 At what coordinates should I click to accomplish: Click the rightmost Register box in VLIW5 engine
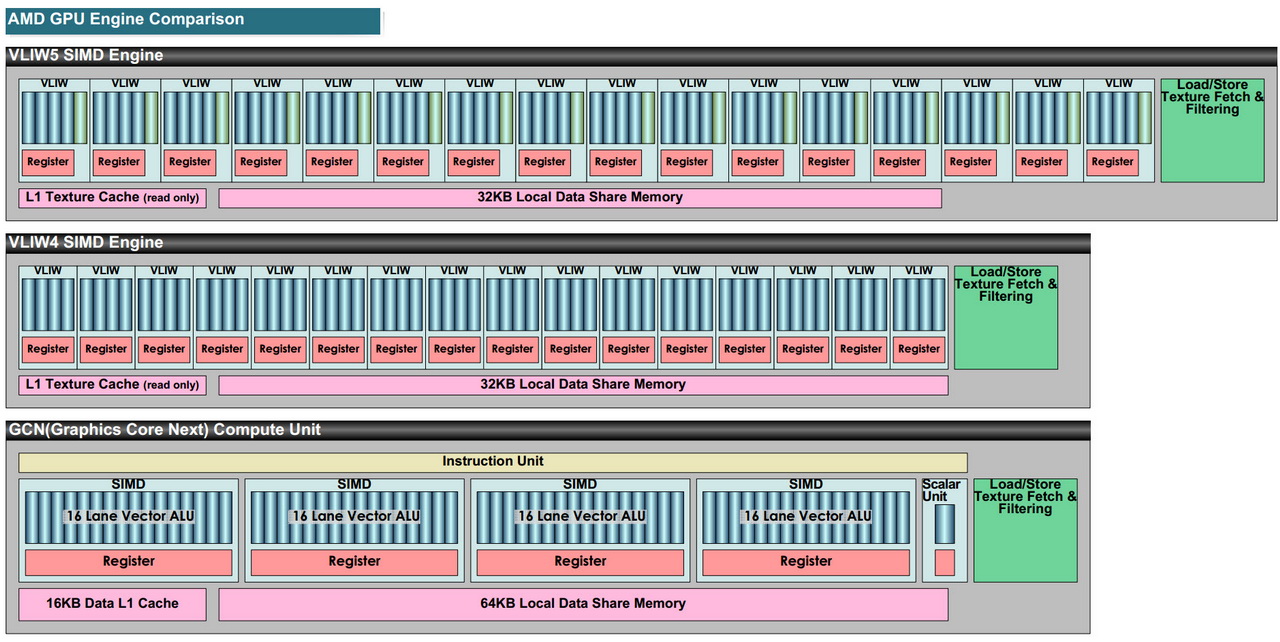pyautogui.click(x=1112, y=162)
